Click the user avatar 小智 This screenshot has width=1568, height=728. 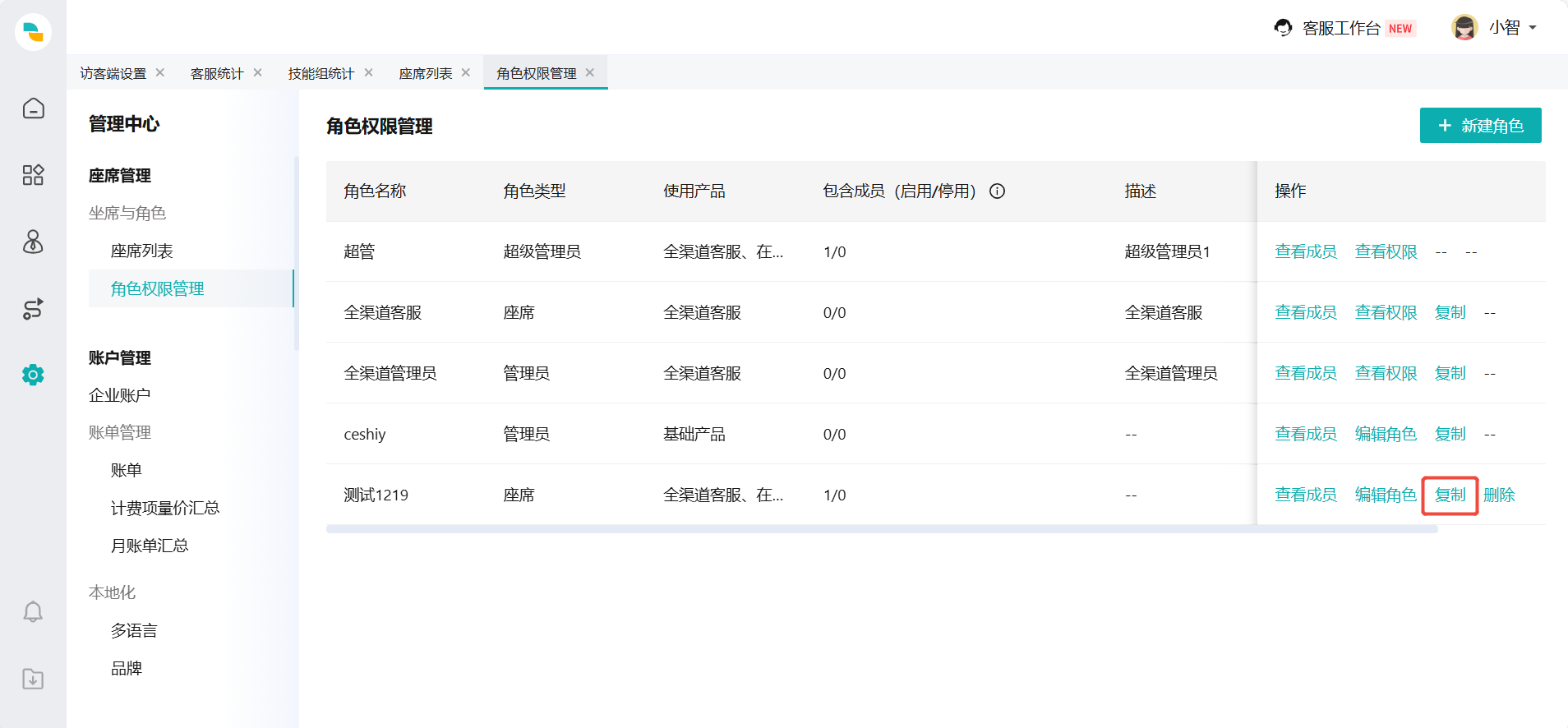(x=1464, y=27)
